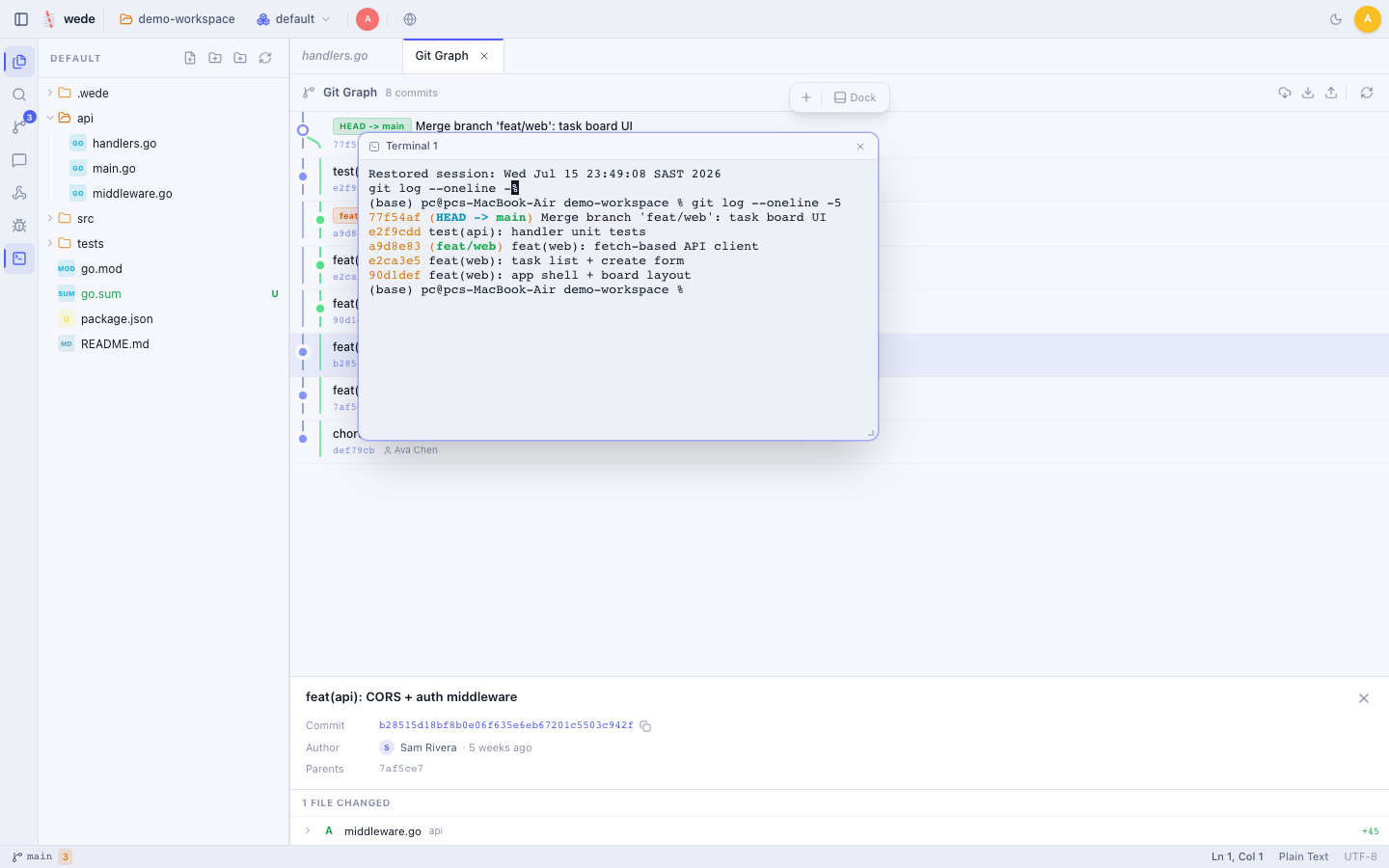Click the GO icon beside main.go
The width and height of the screenshot is (1389, 868).
tap(78, 168)
